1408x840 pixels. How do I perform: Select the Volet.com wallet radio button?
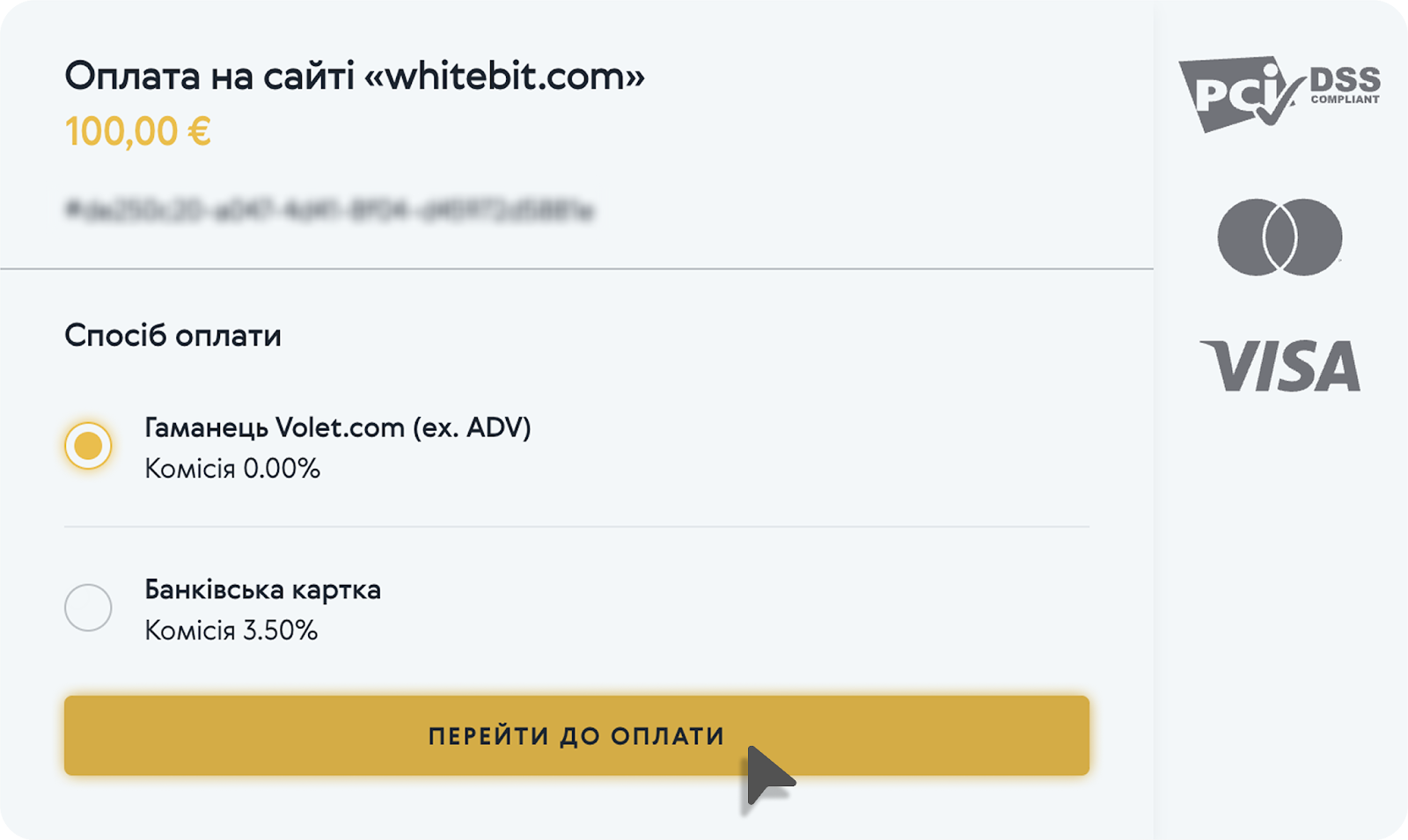click(x=88, y=446)
